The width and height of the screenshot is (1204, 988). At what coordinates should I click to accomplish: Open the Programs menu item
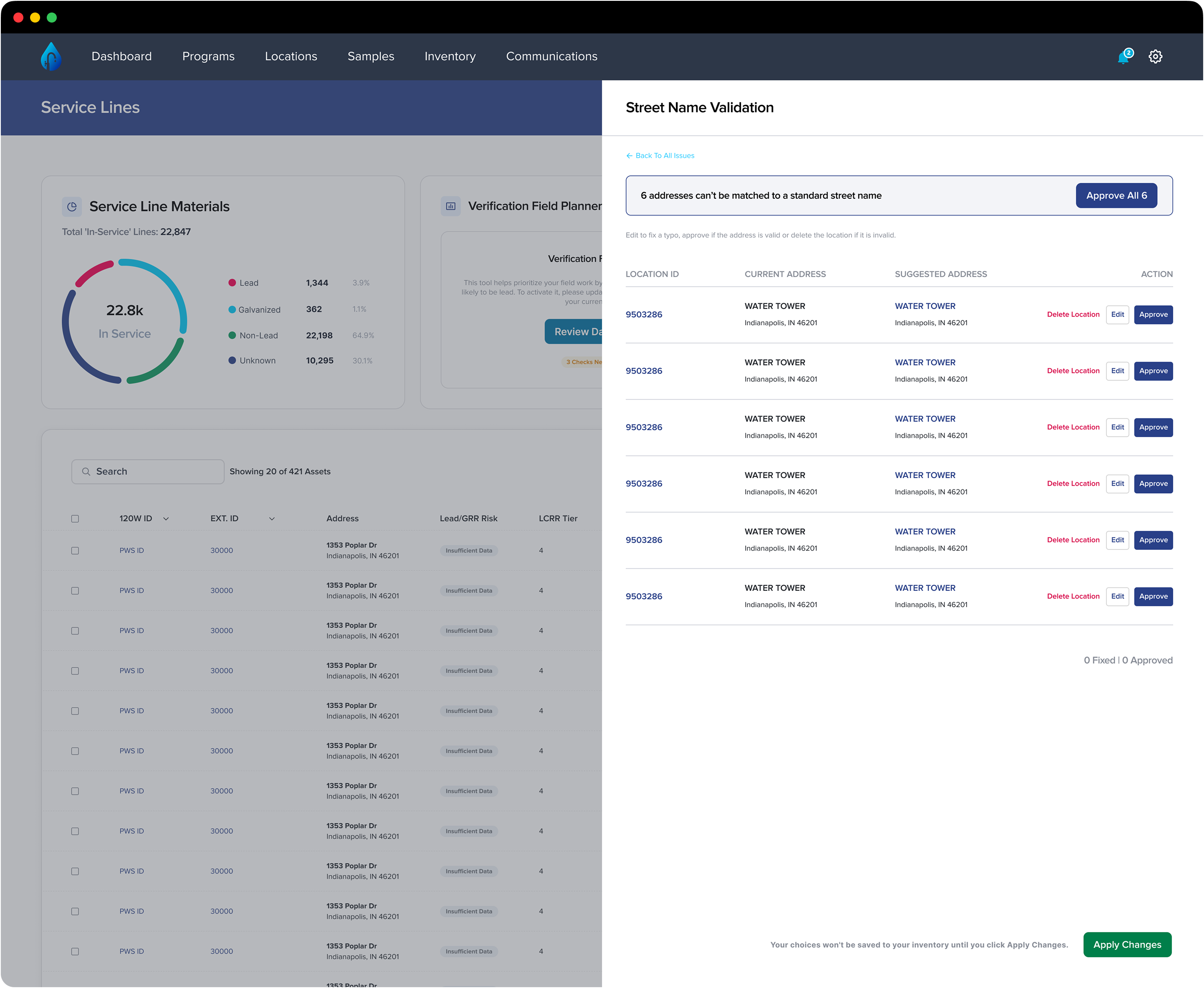tap(208, 56)
